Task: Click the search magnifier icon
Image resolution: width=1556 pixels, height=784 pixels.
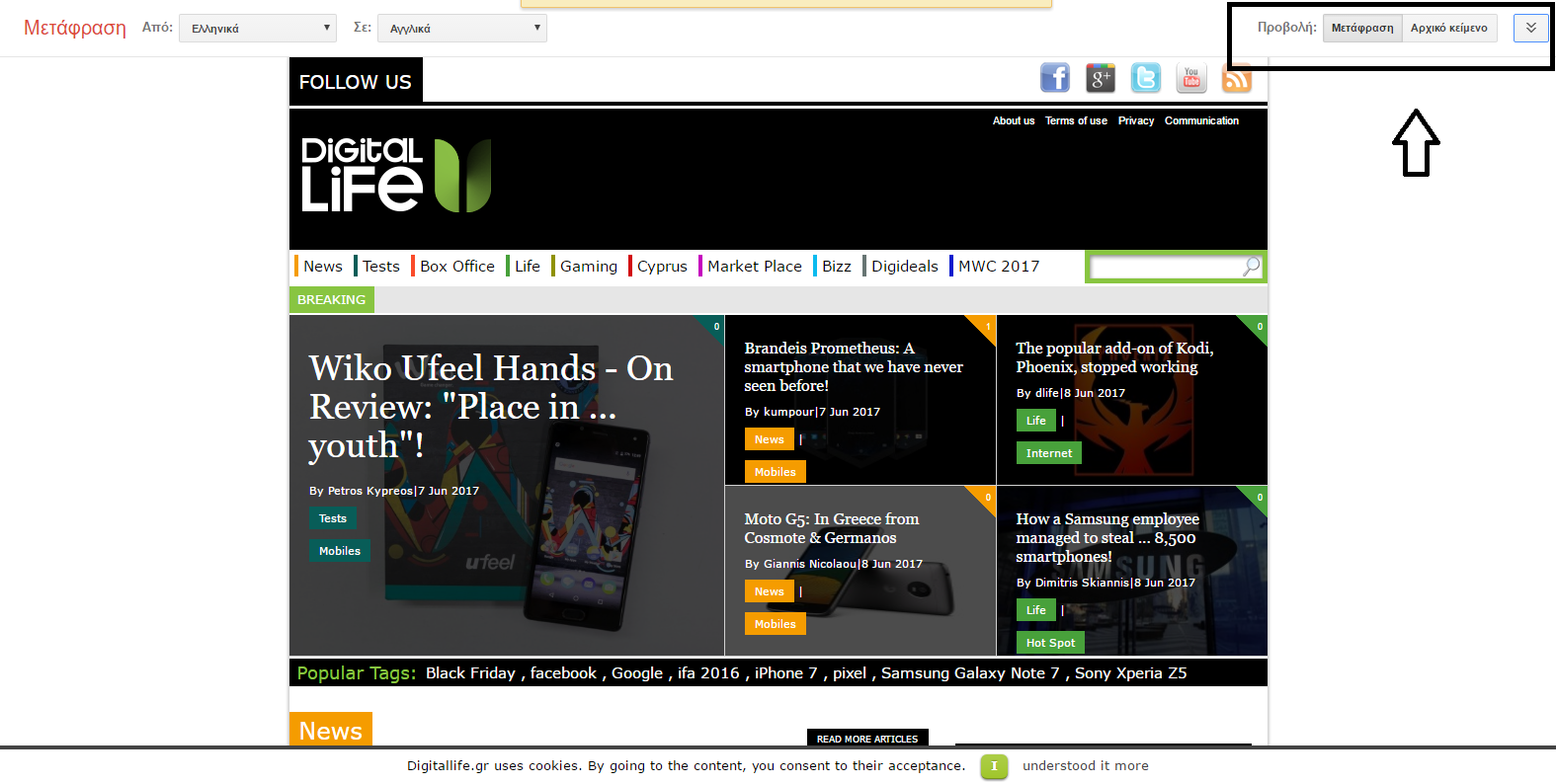Action: [x=1251, y=267]
